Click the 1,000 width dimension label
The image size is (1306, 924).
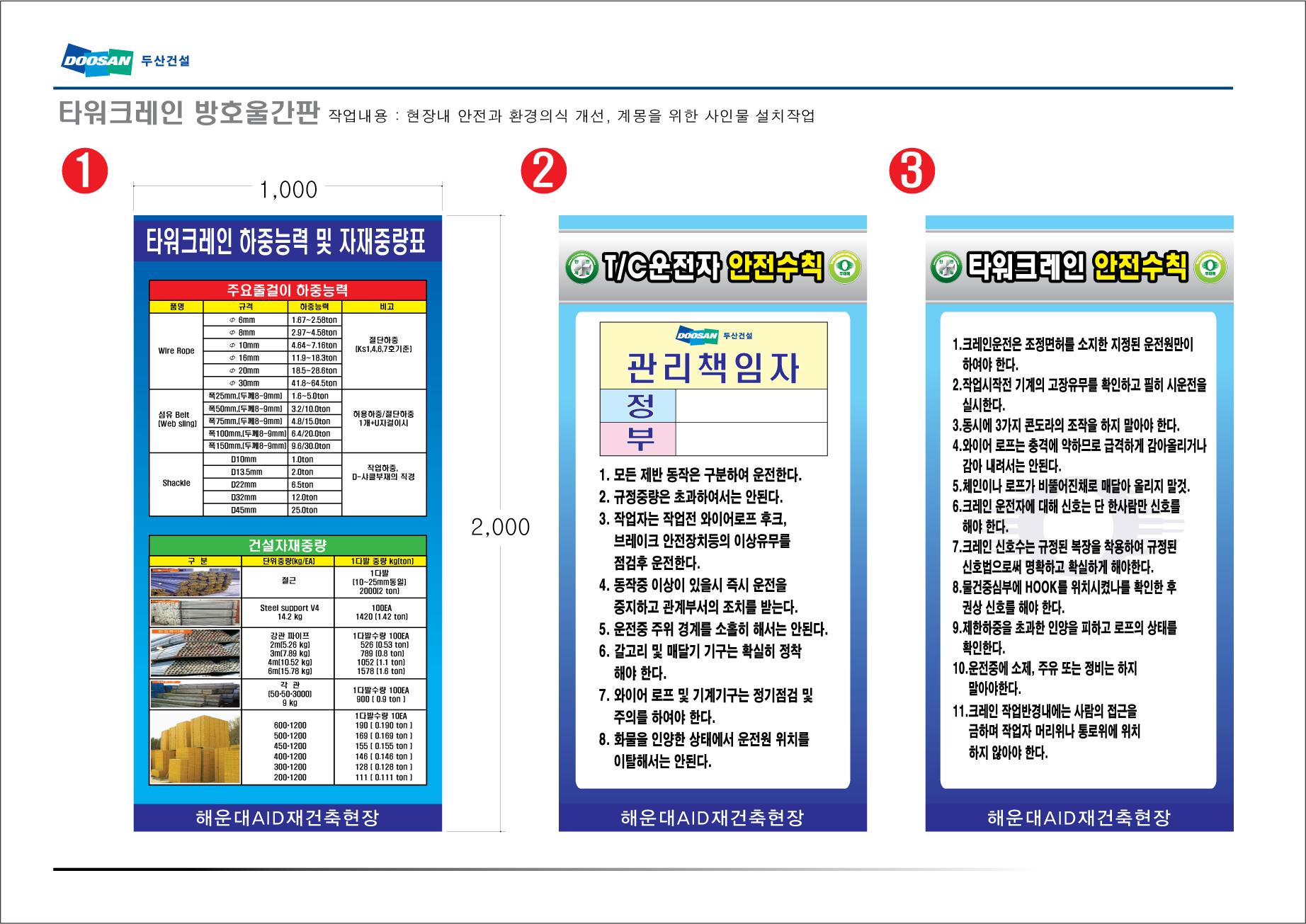[x=288, y=190]
